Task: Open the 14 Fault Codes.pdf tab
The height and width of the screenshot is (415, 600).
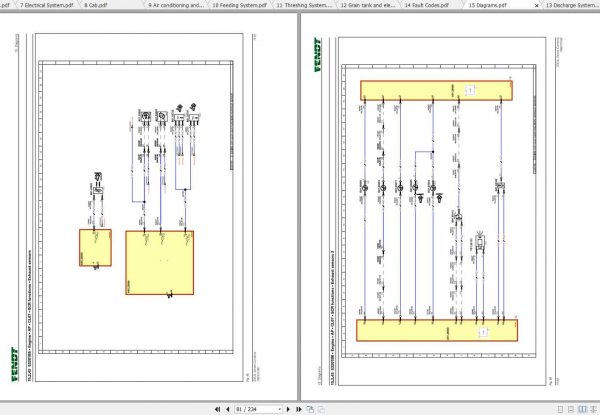Action: (427, 5)
